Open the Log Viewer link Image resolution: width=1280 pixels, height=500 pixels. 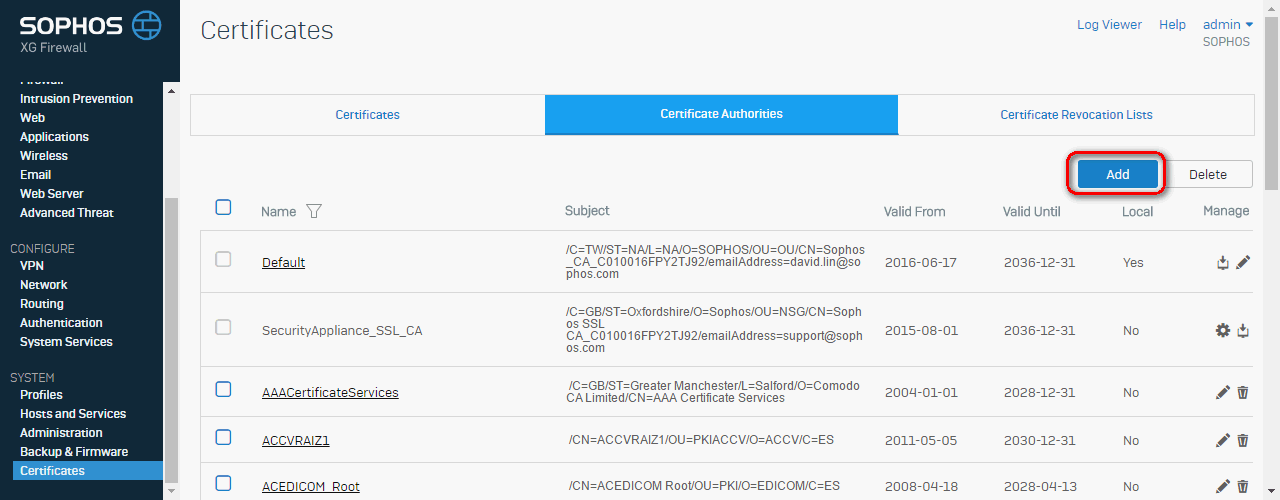point(1109,25)
